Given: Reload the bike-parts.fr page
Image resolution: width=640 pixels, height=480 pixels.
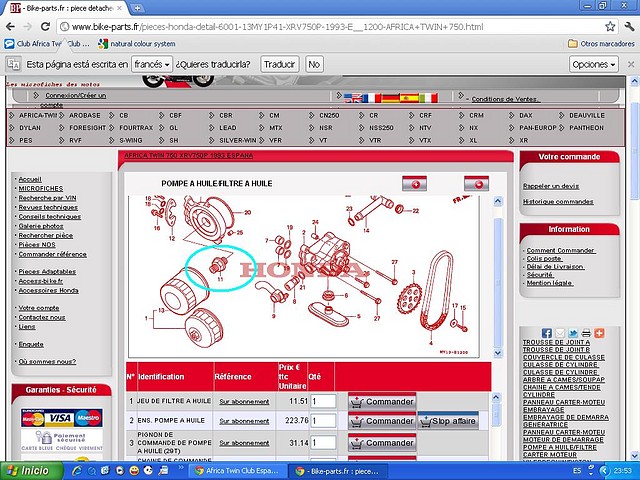Looking at the screenshot, I should click(x=45, y=27).
